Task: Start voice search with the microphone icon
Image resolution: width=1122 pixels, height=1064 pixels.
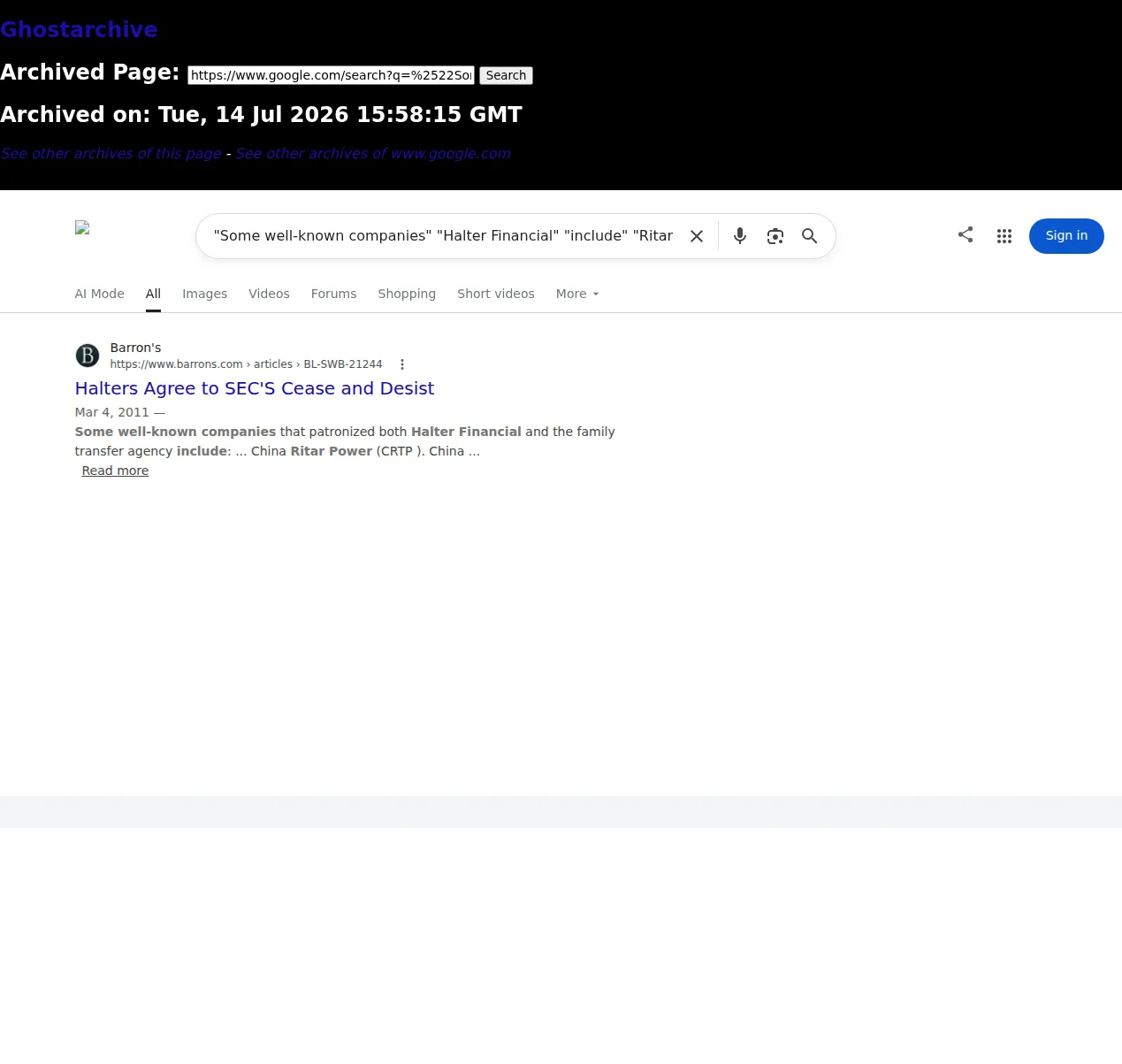Action: [x=740, y=236]
